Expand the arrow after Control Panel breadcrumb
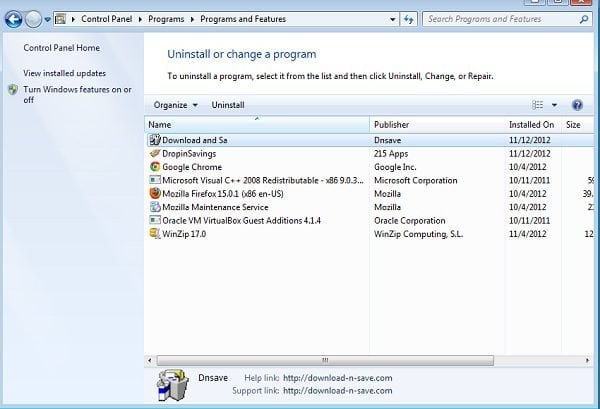600x409 pixels. (x=140, y=19)
